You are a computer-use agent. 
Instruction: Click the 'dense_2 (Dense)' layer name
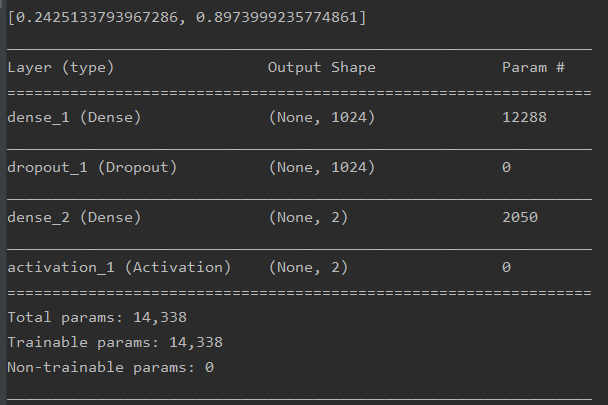click(74, 218)
